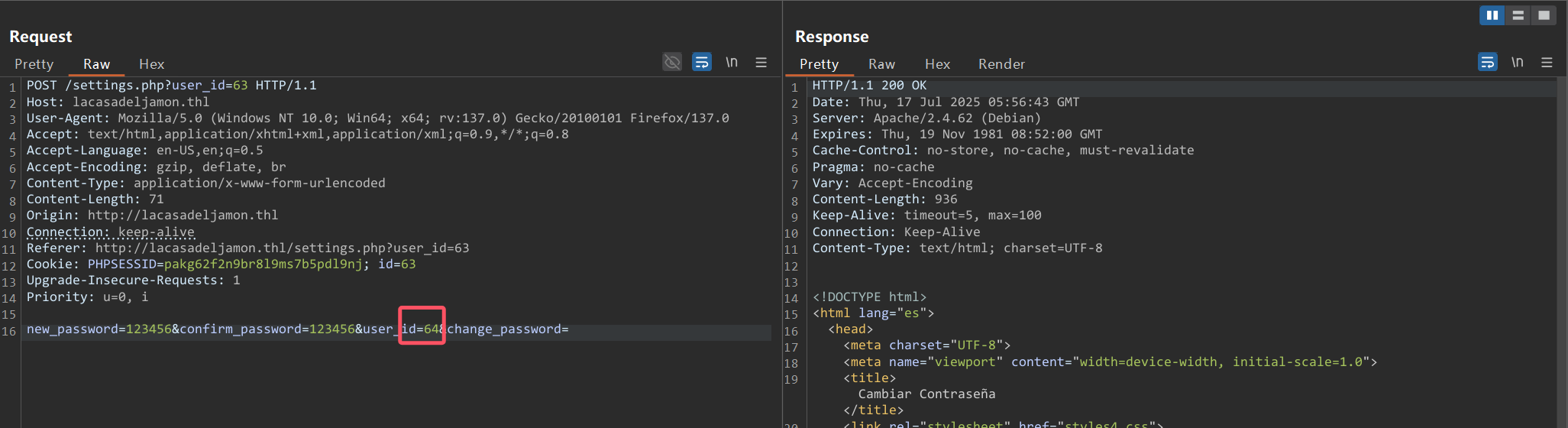Click the Cambiar Contraseña title text

[x=926, y=394]
